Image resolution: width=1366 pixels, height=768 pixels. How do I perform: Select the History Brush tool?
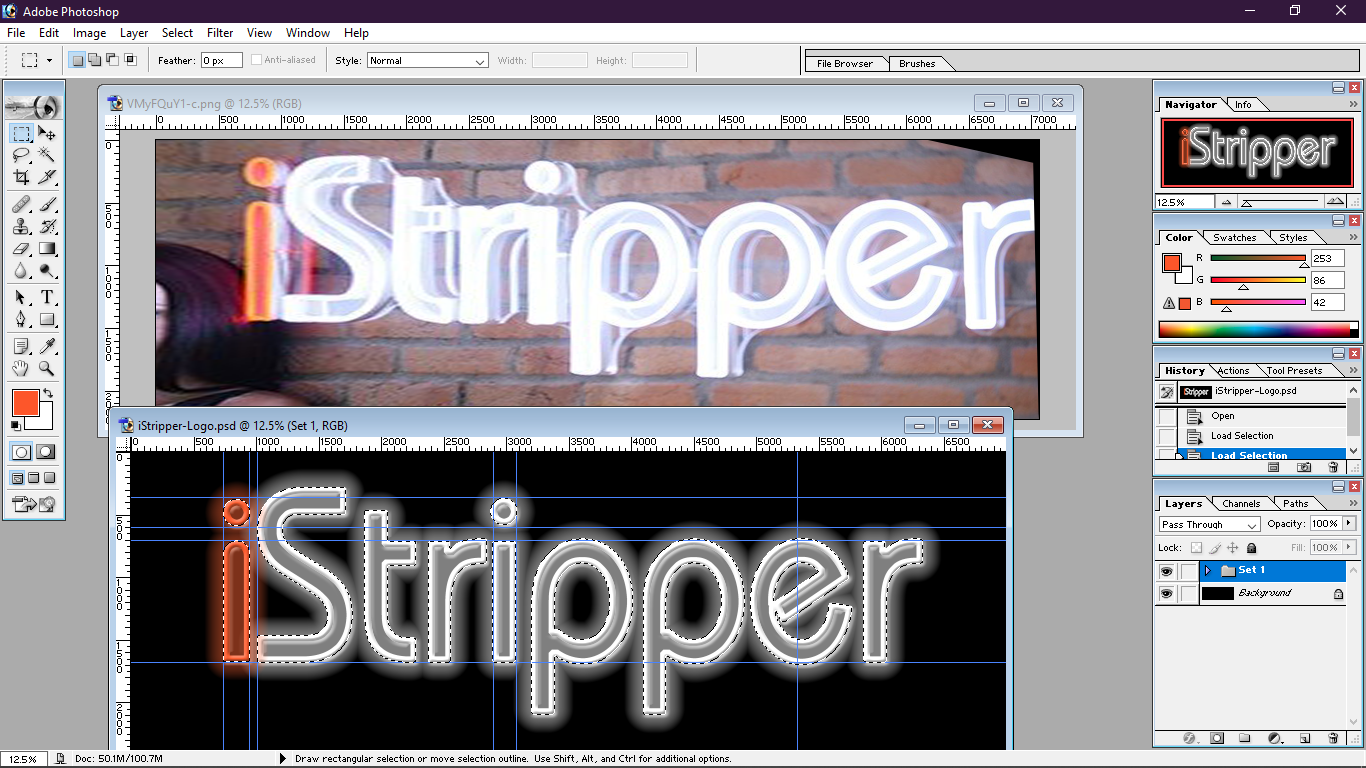(x=47, y=226)
